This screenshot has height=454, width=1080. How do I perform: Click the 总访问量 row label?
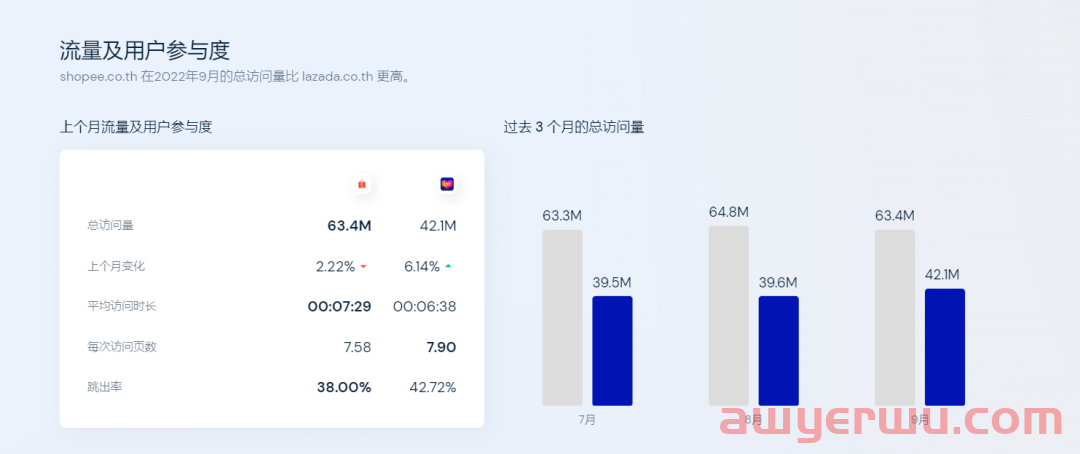click(x=110, y=225)
